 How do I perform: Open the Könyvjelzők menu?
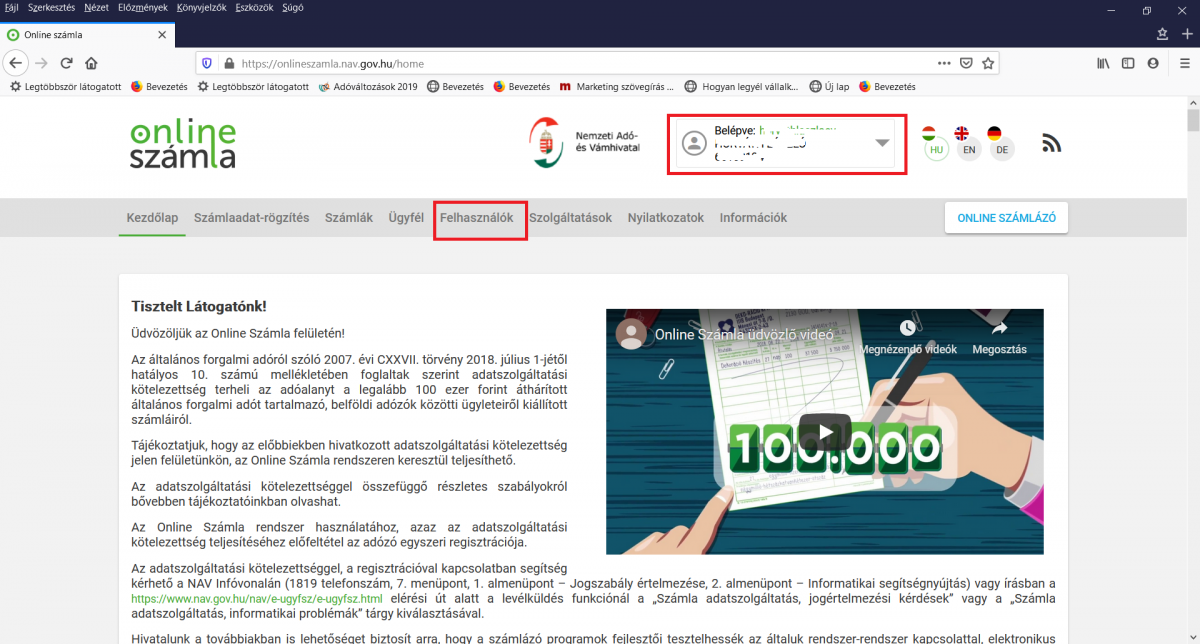(x=203, y=7)
